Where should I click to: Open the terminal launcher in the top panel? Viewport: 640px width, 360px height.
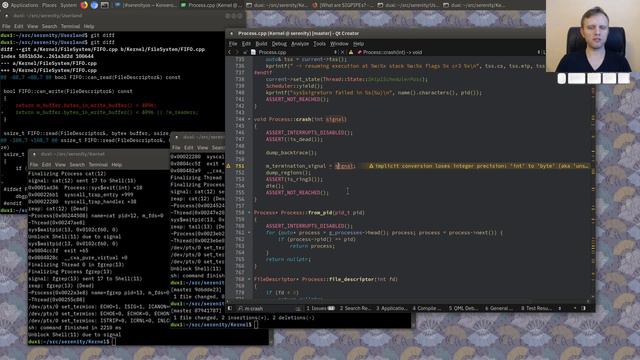click(104, 5)
